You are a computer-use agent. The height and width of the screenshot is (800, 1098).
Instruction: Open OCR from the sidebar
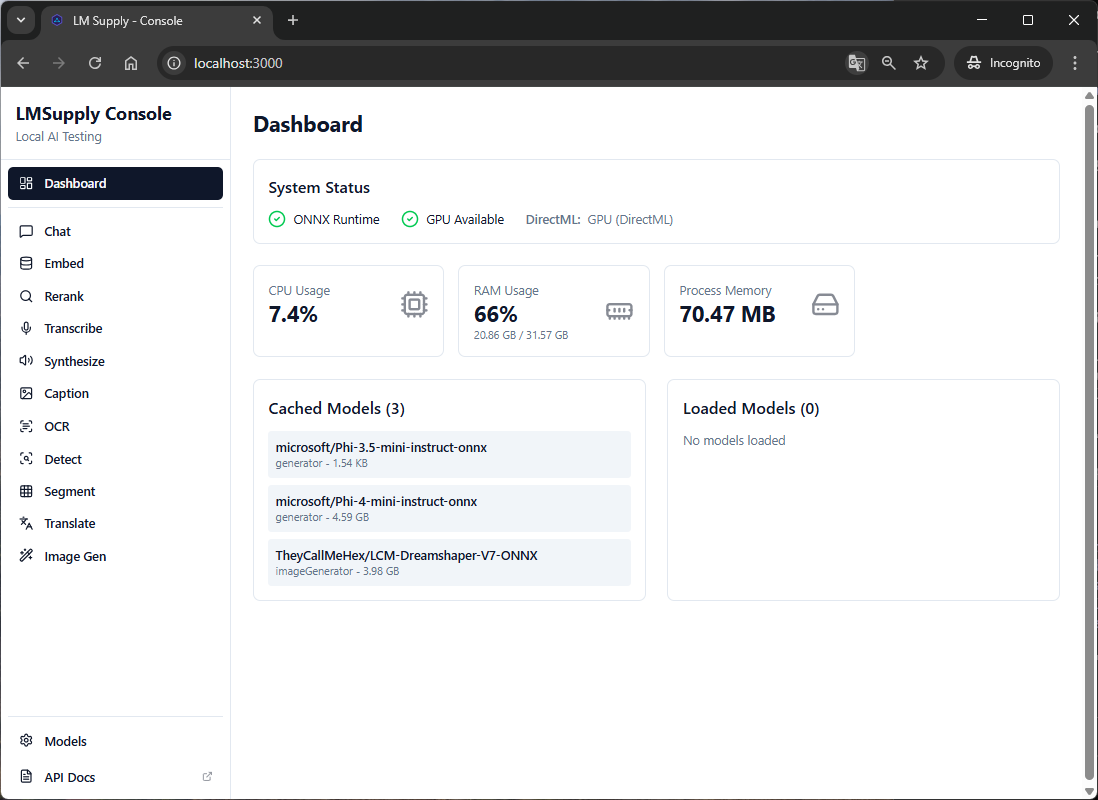pyautogui.click(x=116, y=427)
